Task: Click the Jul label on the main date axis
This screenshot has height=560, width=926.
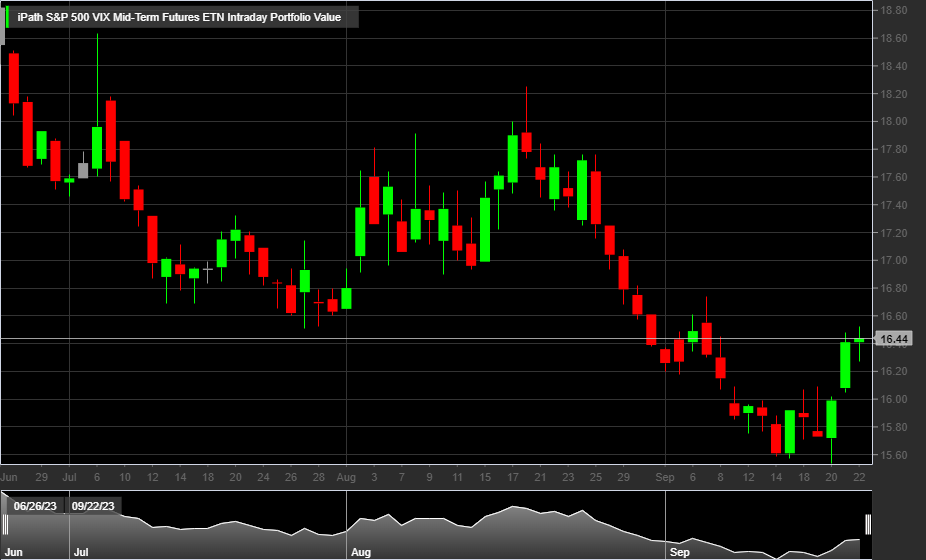Action: pyautogui.click(x=69, y=477)
